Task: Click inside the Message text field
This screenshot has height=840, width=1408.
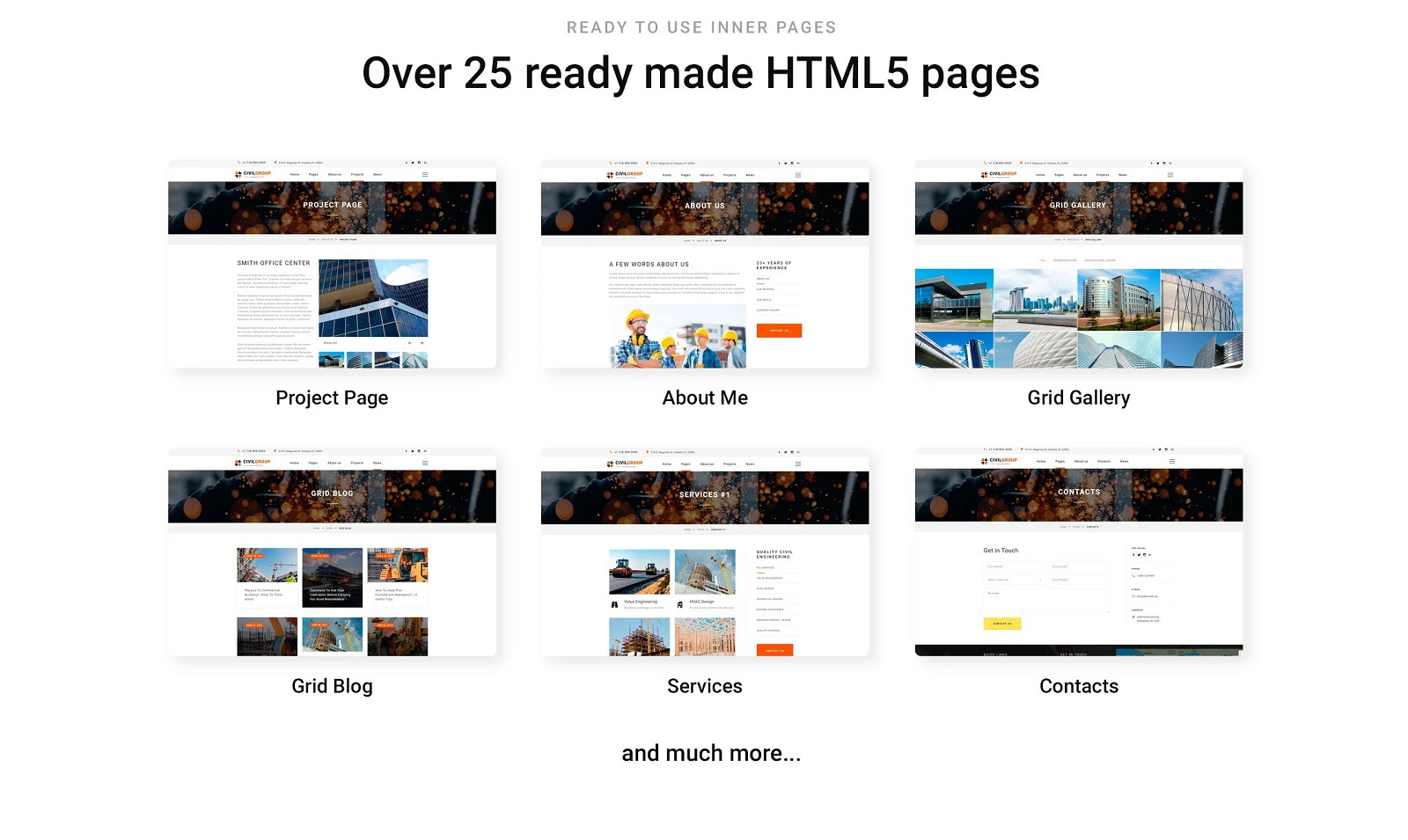Action: click(1046, 601)
